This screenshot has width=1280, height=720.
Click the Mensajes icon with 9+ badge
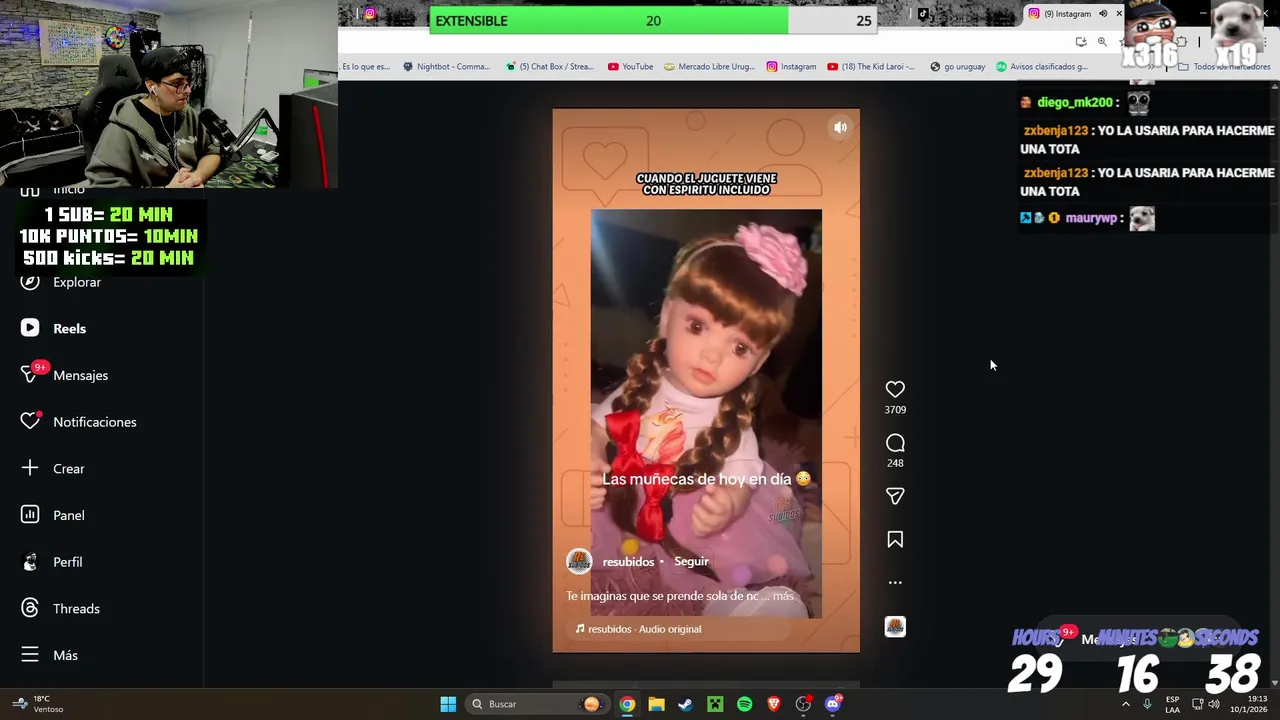30,375
